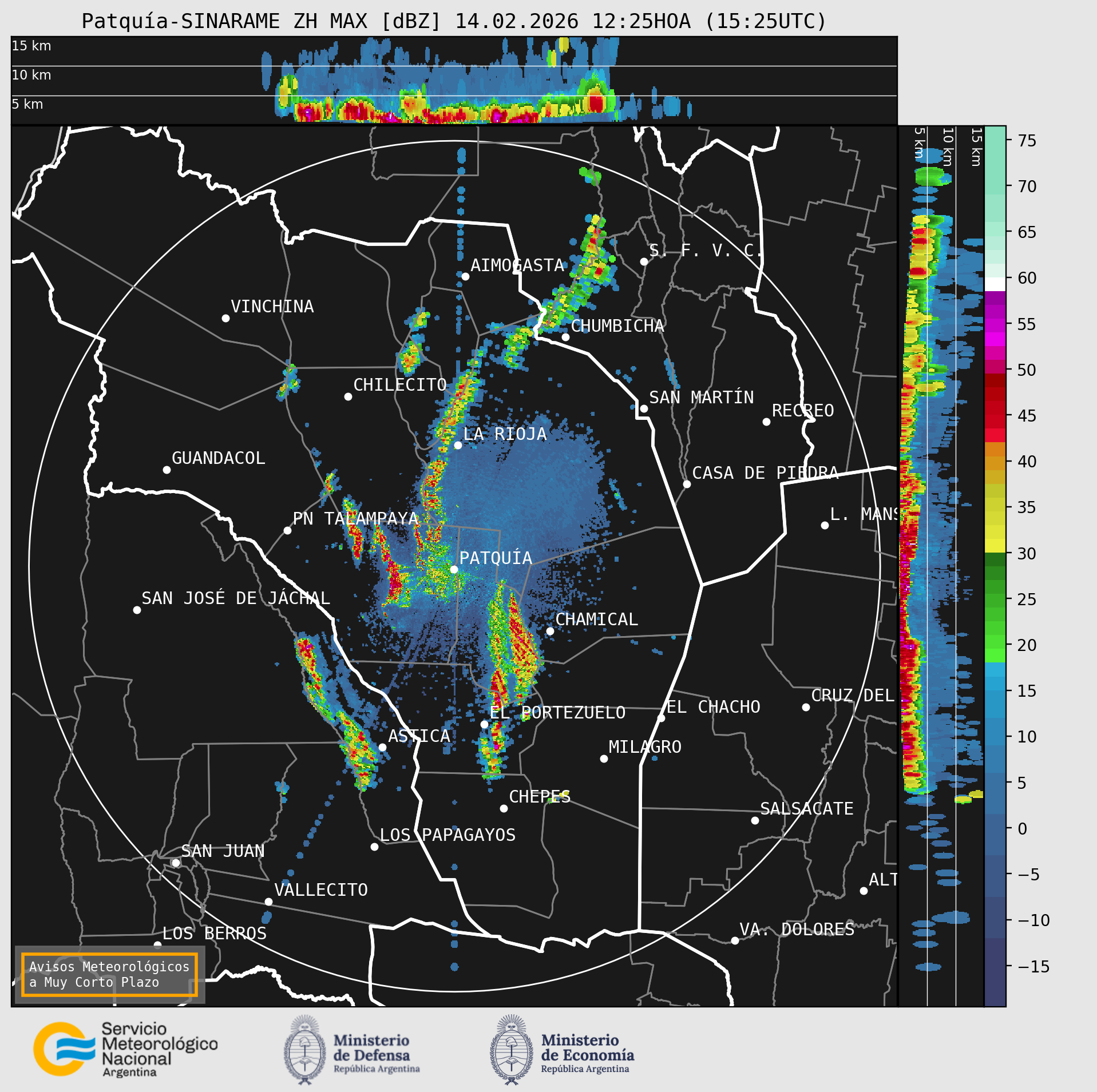This screenshot has width=1097, height=1092.
Task: Click the Servicio Meteorológico Nacional logo
Action: [x=126, y=1050]
